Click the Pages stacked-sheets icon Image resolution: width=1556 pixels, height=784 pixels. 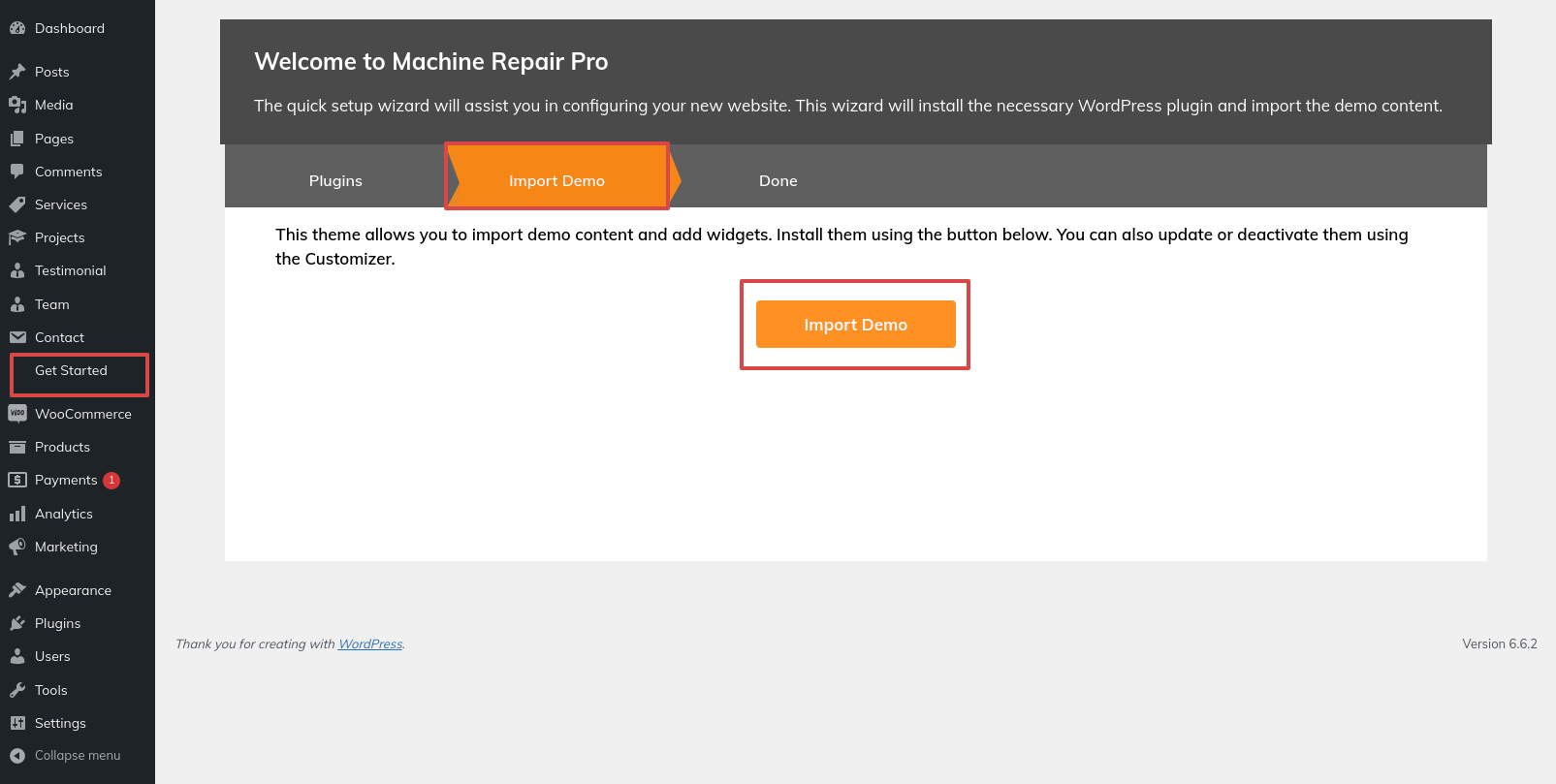[17, 139]
